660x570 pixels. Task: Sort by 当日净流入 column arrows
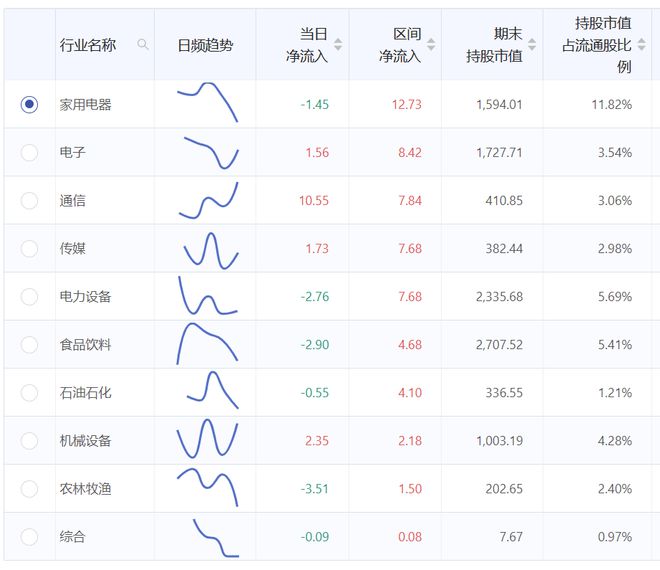tap(338, 44)
